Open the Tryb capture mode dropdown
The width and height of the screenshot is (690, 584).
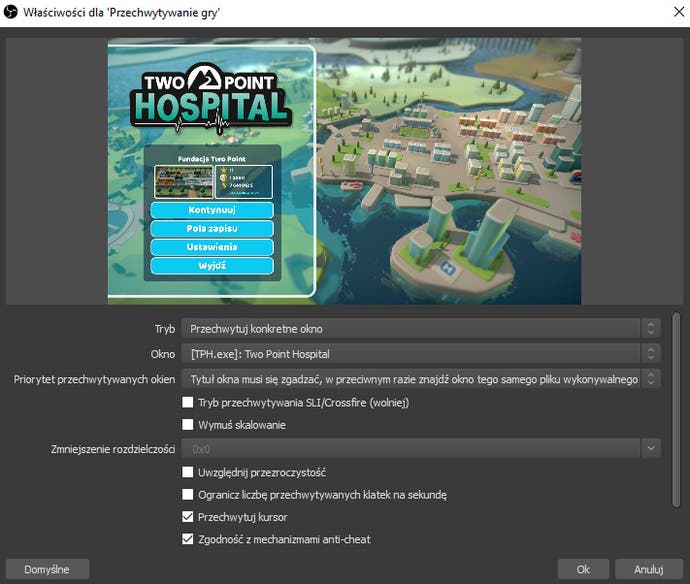click(x=421, y=328)
